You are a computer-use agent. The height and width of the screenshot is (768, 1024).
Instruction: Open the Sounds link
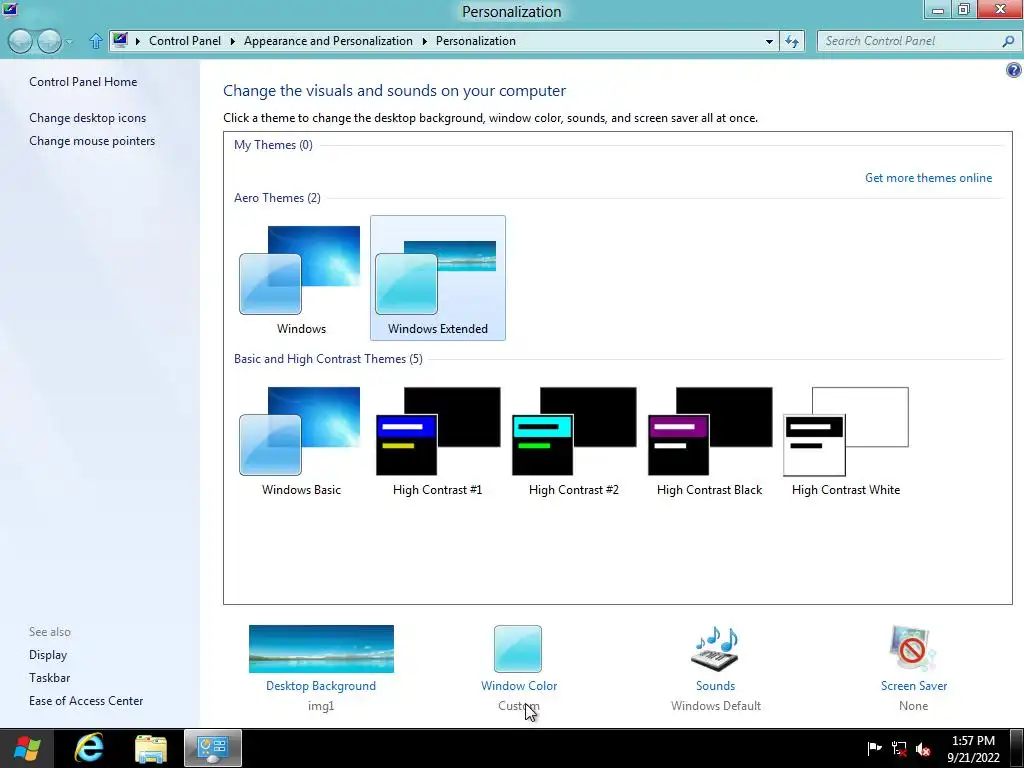pos(715,686)
